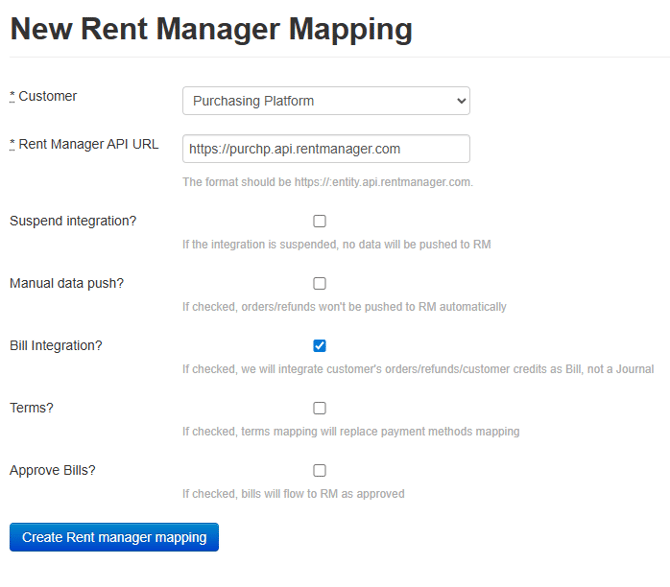This screenshot has height=587, width=670.
Task: Enable the Approve Bills checkbox
Action: pyautogui.click(x=320, y=470)
